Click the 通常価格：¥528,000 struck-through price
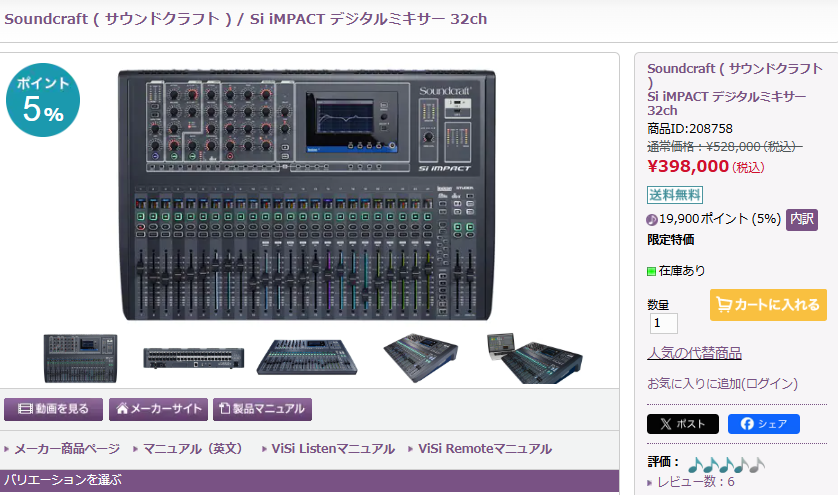Screen dimensions: 838x495 click(725, 147)
